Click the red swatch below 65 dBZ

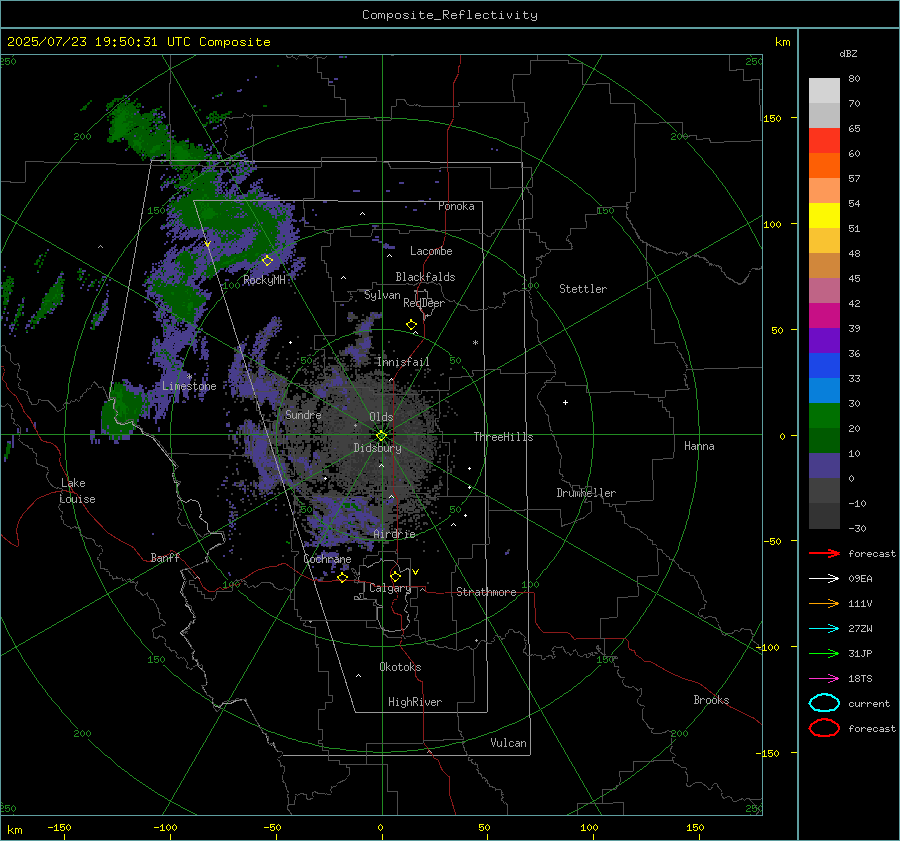(824, 141)
